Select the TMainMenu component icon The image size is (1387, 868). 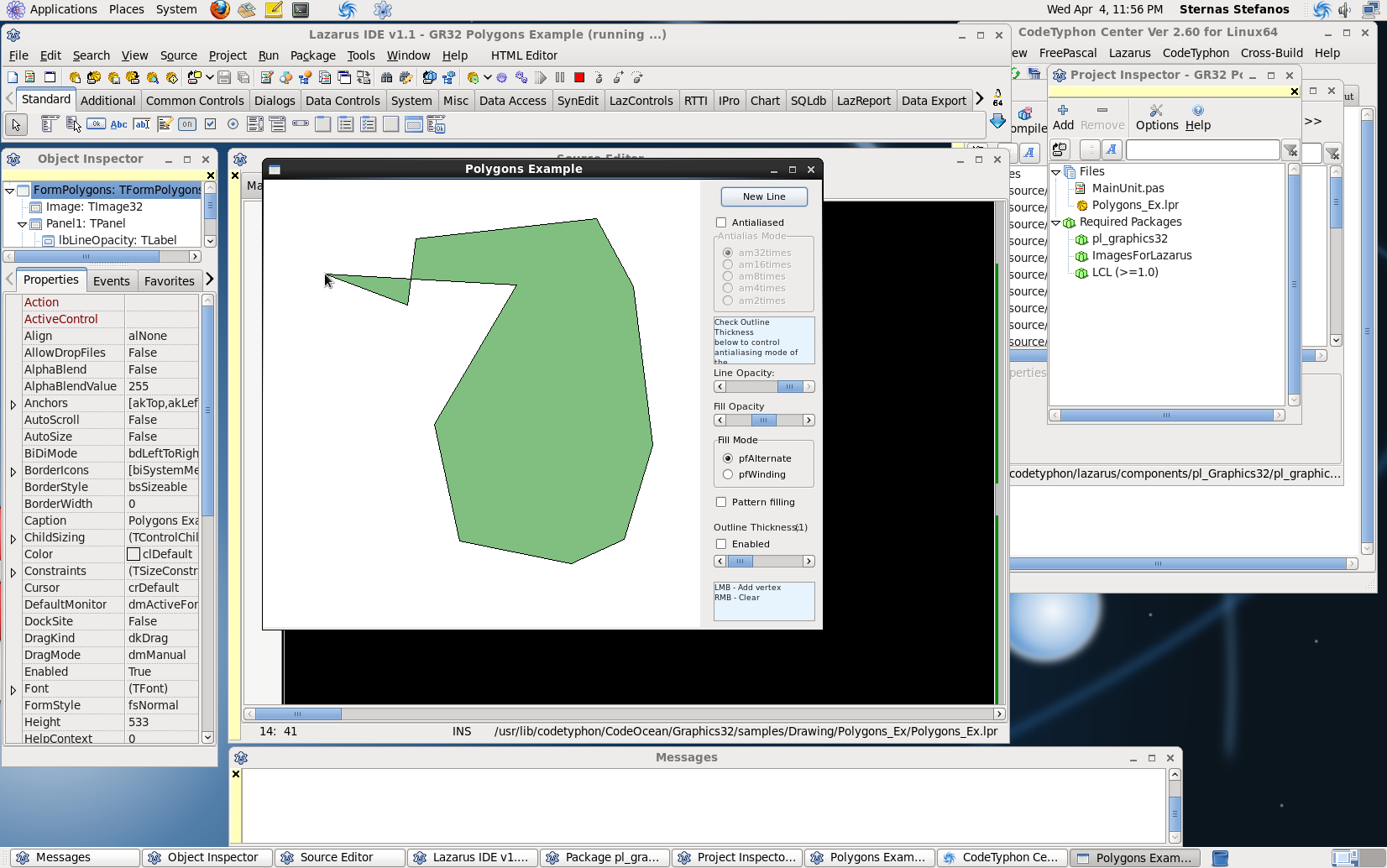pos(49,124)
